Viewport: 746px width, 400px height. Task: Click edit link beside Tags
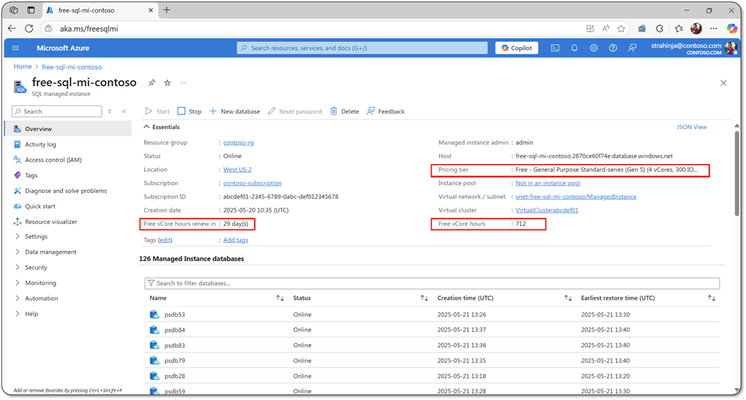(165, 240)
